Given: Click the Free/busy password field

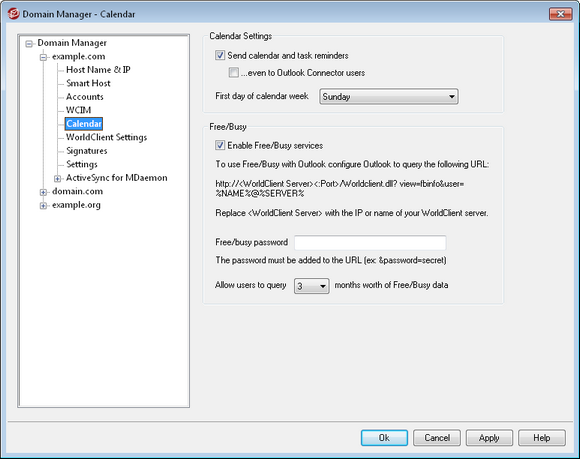Looking at the screenshot, I should 370,243.
